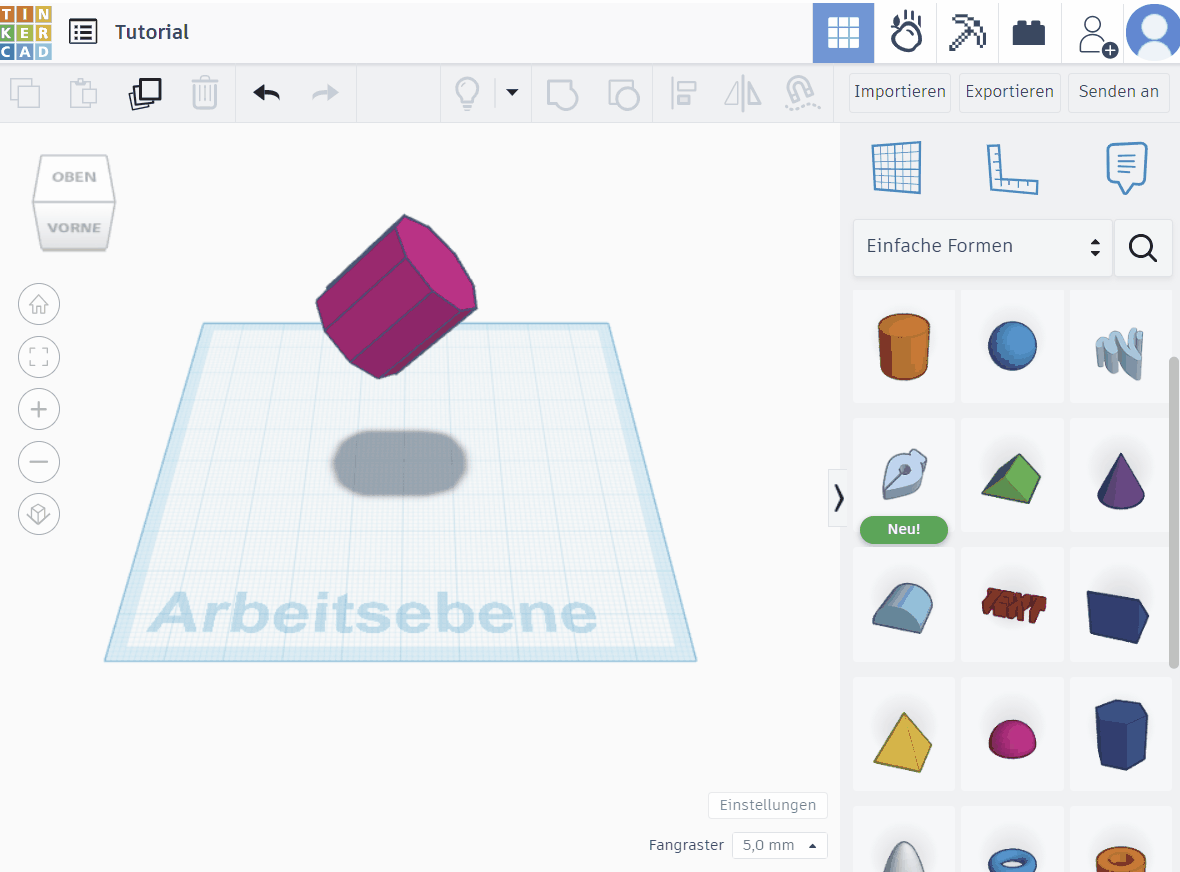Click the Group shapes icon

[562, 93]
